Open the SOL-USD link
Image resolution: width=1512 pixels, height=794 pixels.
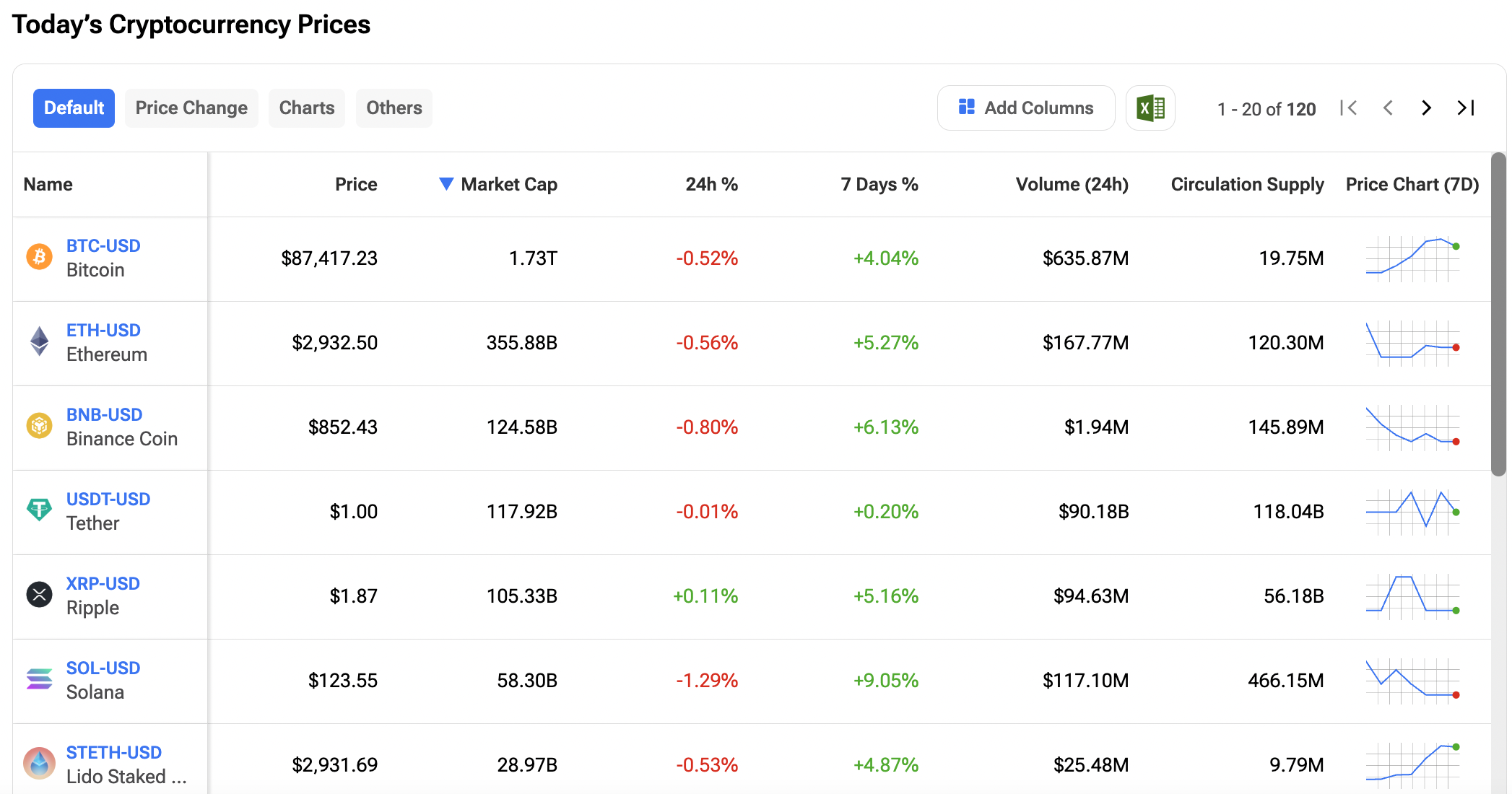click(103, 668)
